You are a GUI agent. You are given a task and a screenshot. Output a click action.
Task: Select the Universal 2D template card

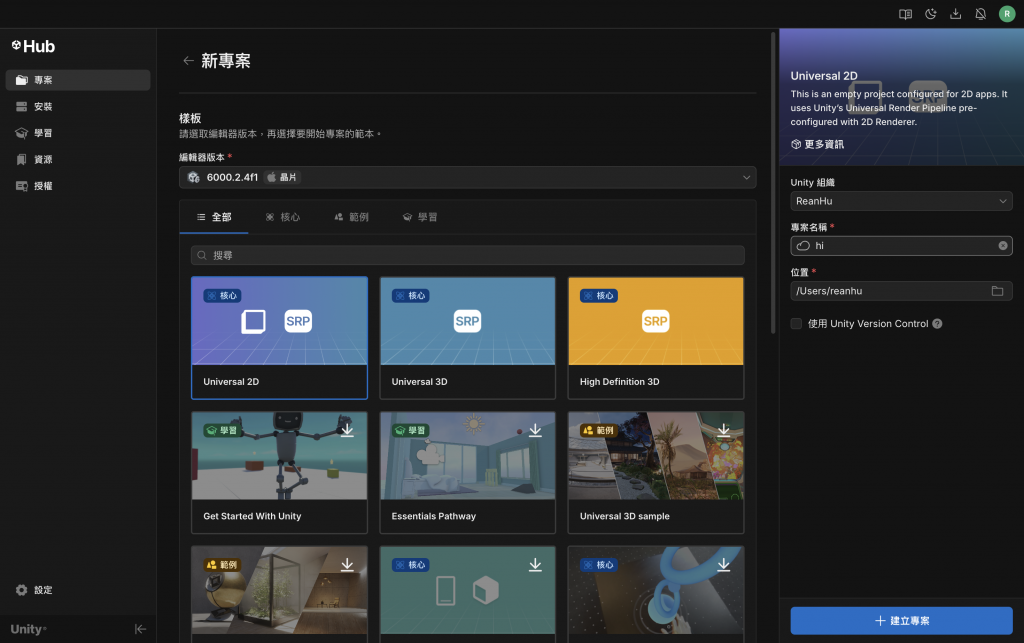tap(280, 337)
